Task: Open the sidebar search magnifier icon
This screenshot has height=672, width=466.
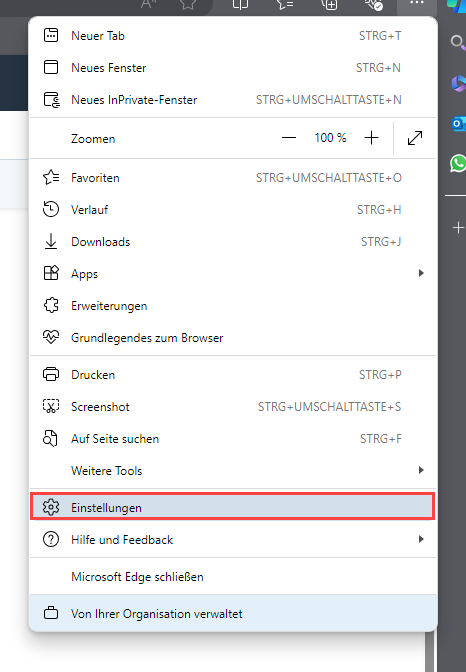Action: pos(457,42)
